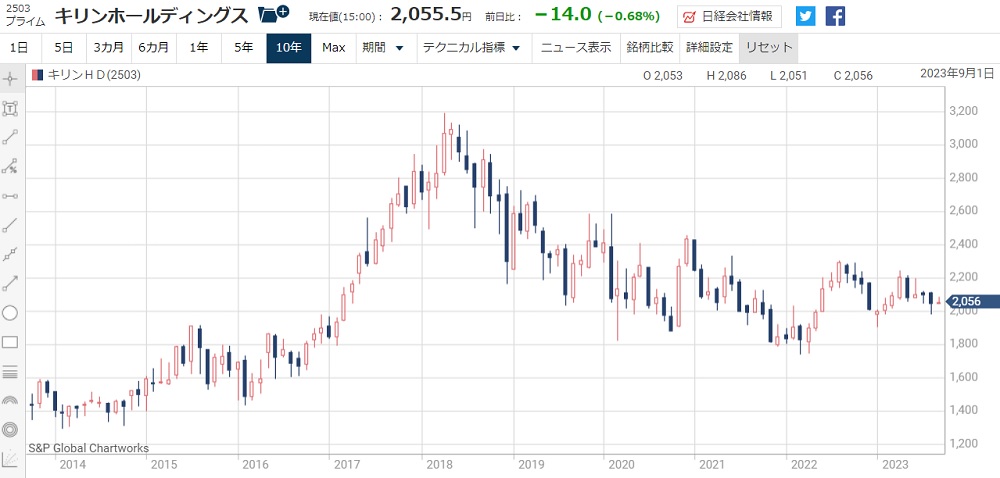Click the ニュース表示 button
This screenshot has width=1000, height=478.
(x=576, y=48)
